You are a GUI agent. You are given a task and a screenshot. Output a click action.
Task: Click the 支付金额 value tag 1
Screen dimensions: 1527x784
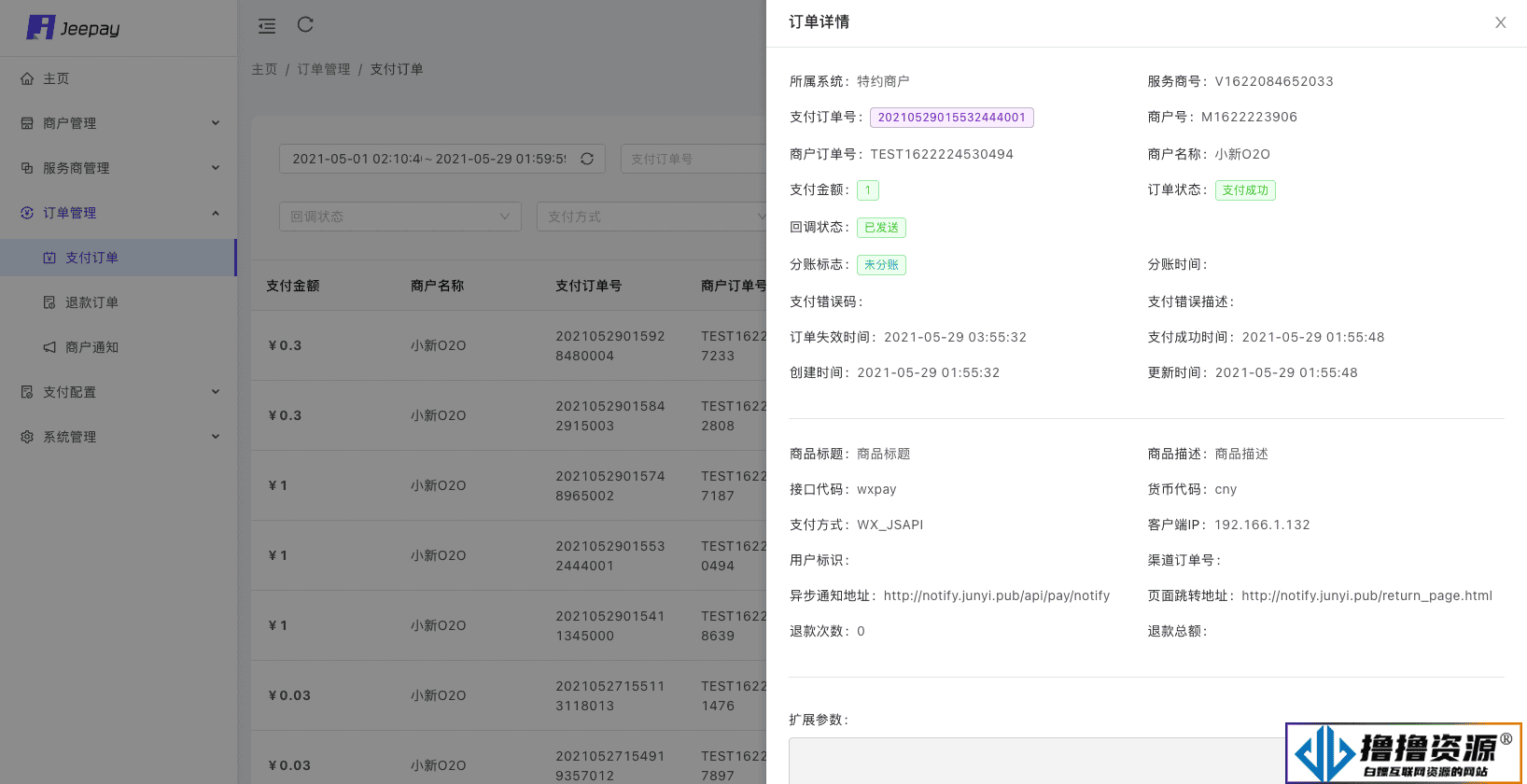[x=868, y=190]
